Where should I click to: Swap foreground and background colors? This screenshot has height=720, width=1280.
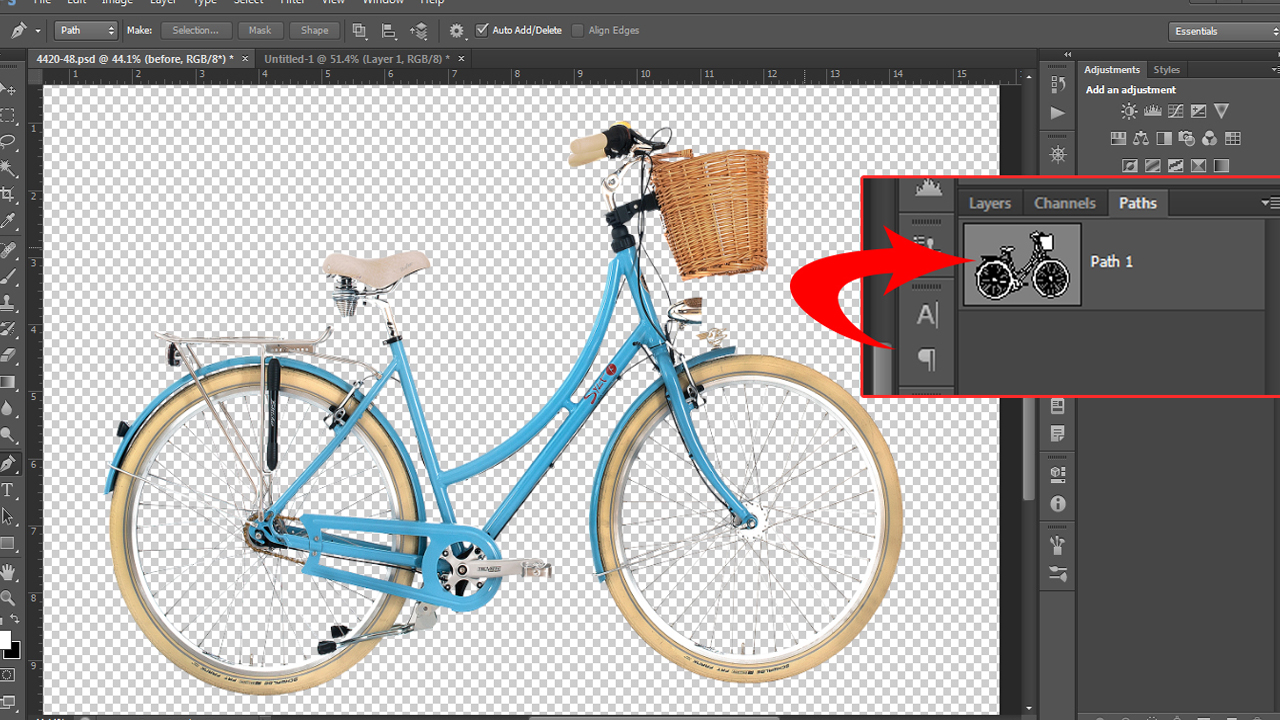point(15,621)
